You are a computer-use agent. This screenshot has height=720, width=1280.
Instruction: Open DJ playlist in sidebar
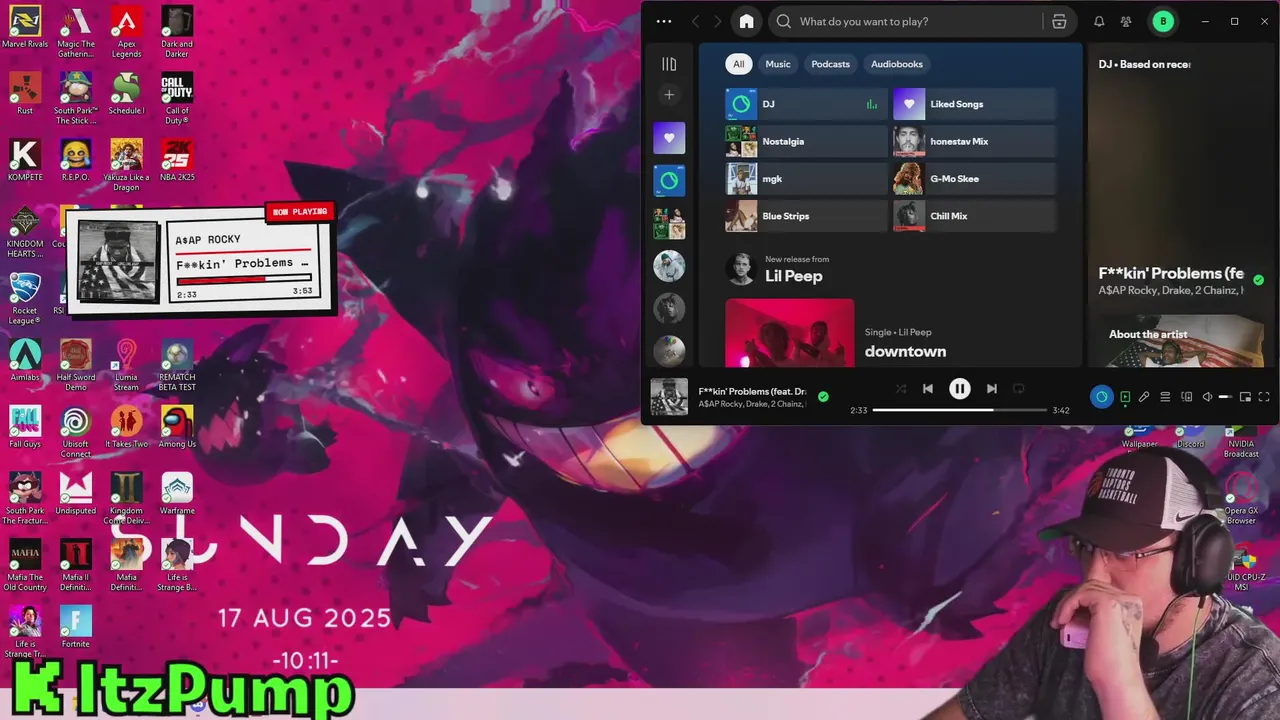click(x=669, y=181)
